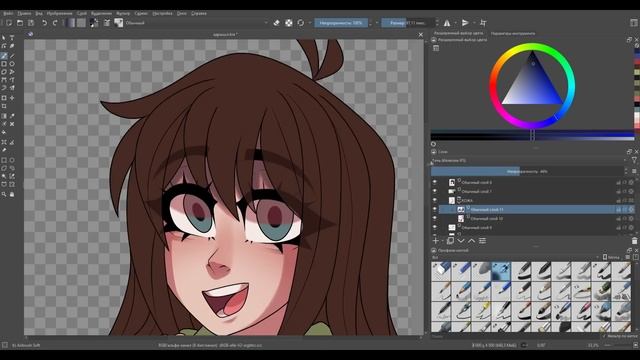
Task: Toggle preserve alpha in toolbar
Action: click(289, 23)
